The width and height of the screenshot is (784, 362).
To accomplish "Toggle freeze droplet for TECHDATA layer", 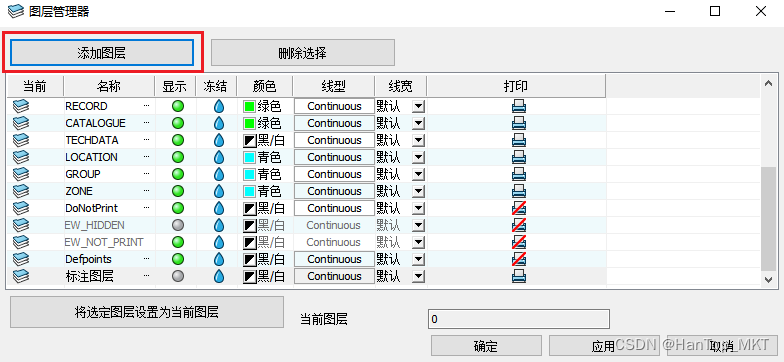I will (218, 140).
